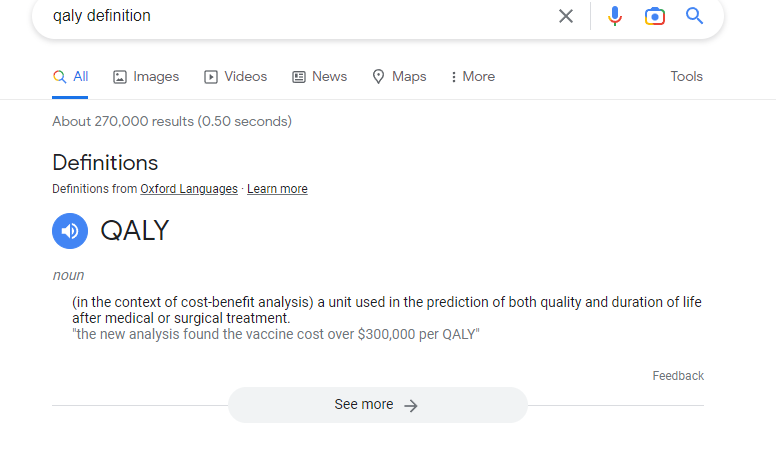Open the Images tab icon
This screenshot has height=457, width=776.
tap(120, 77)
